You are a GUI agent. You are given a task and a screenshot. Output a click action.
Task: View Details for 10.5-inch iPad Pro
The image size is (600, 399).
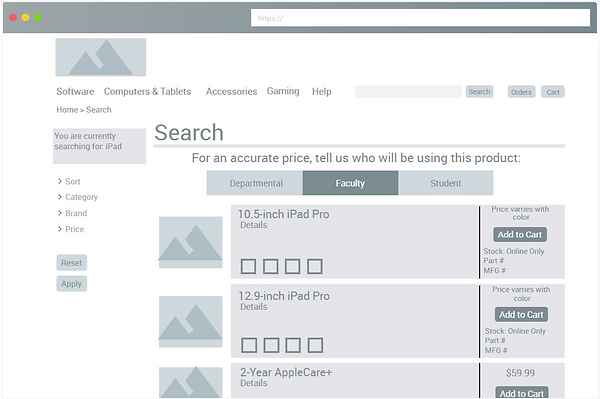point(254,225)
